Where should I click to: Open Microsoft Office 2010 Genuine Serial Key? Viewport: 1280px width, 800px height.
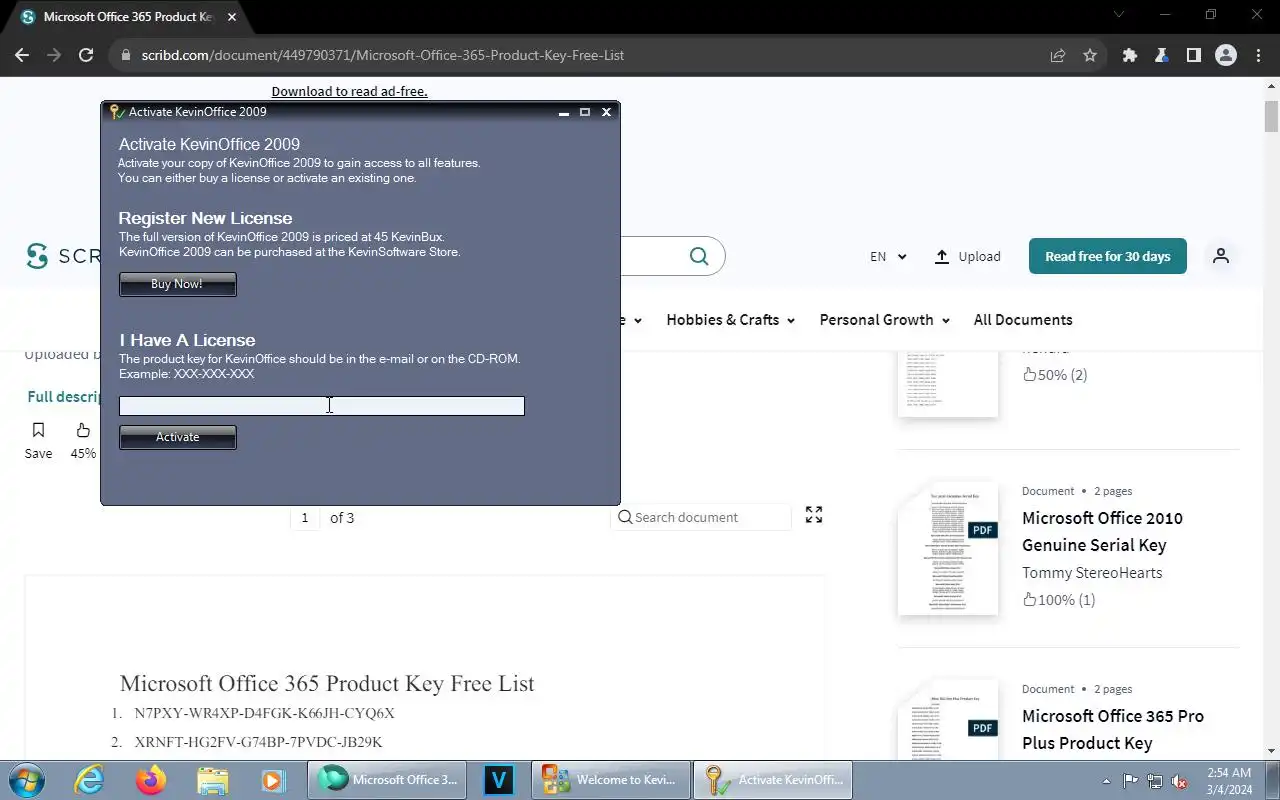(x=1102, y=532)
